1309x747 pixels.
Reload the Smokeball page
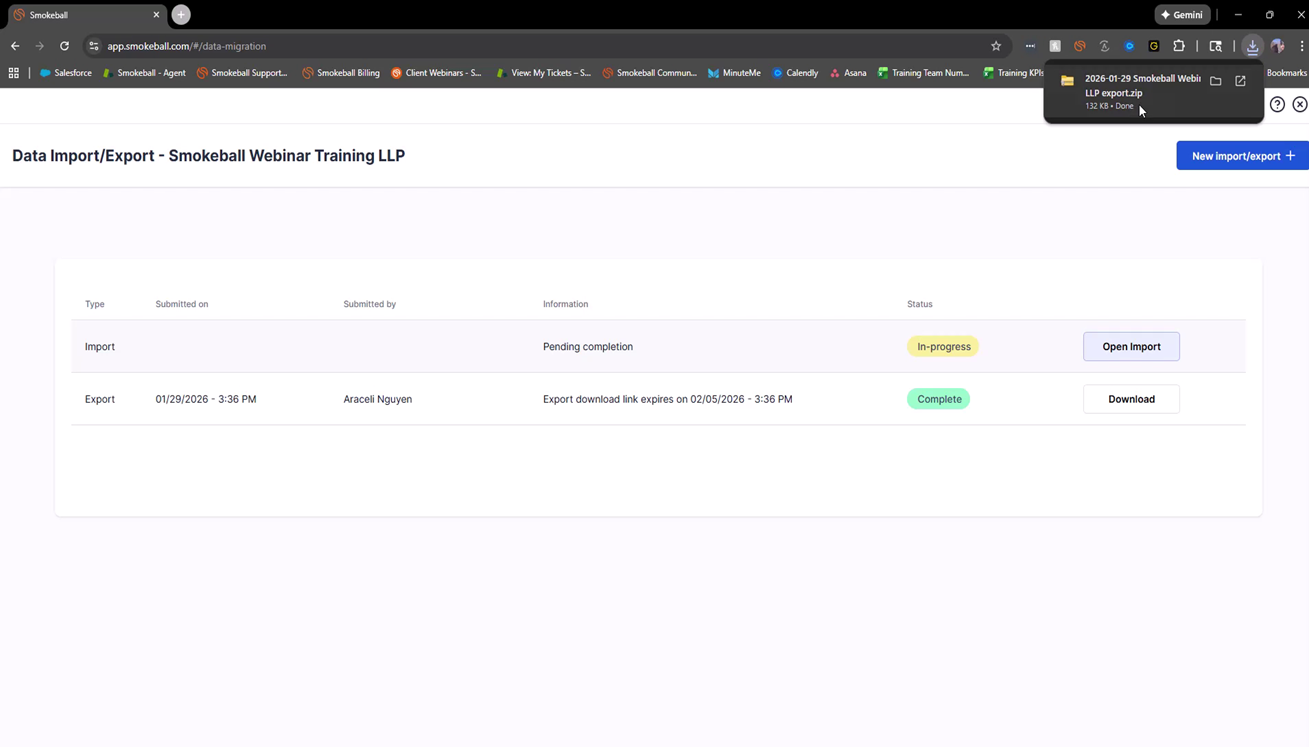coord(64,46)
